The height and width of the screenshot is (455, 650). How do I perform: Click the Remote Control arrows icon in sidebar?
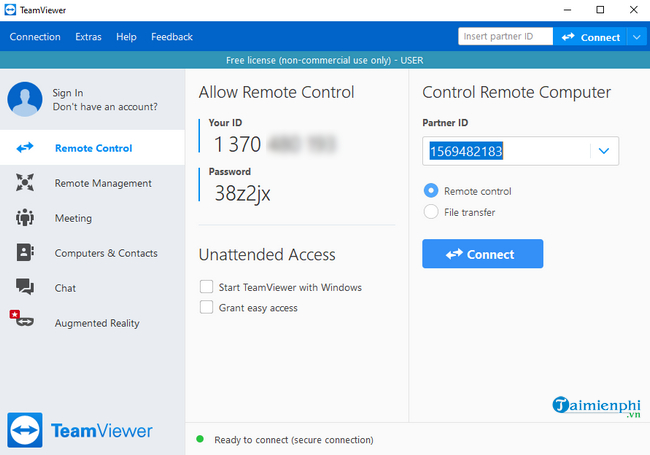coord(25,148)
